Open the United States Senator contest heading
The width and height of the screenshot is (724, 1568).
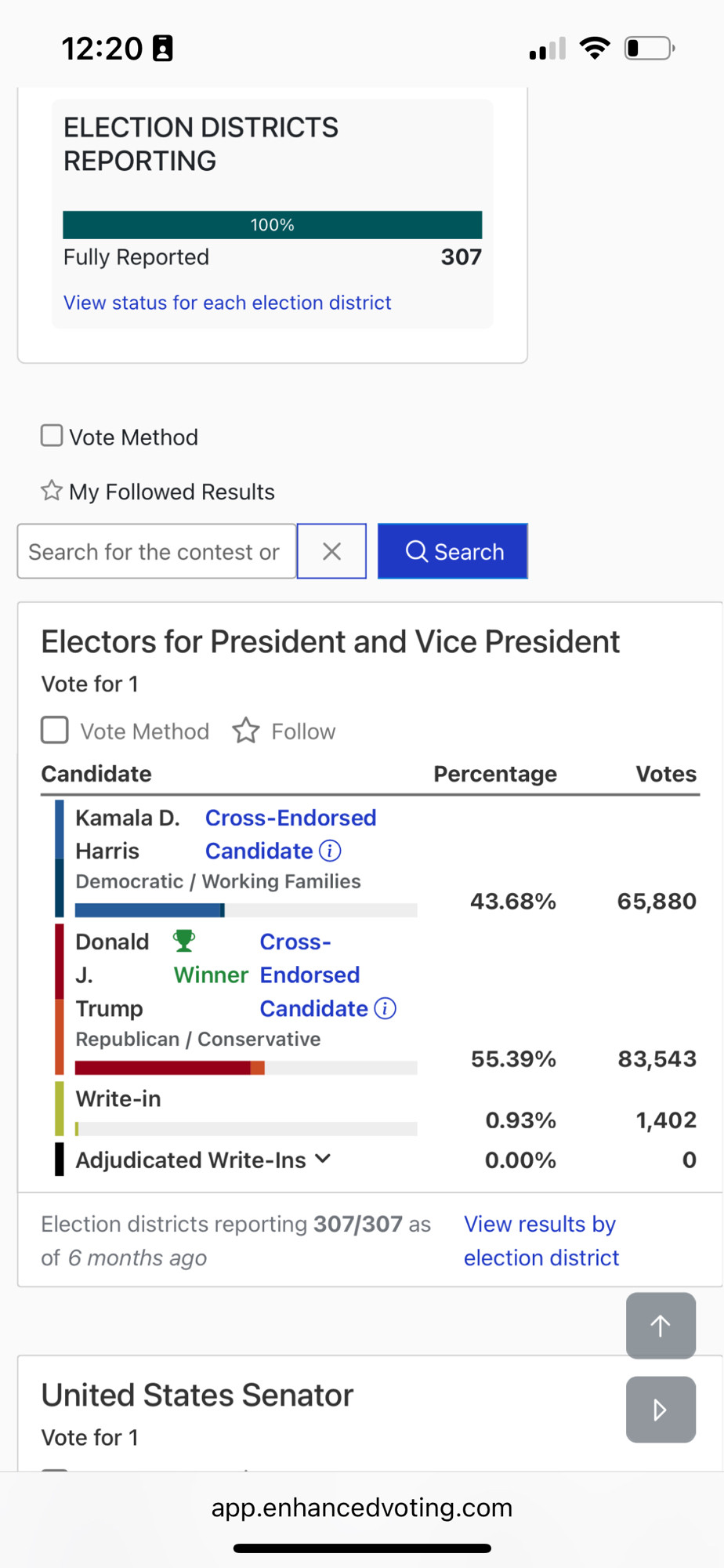click(x=197, y=1396)
